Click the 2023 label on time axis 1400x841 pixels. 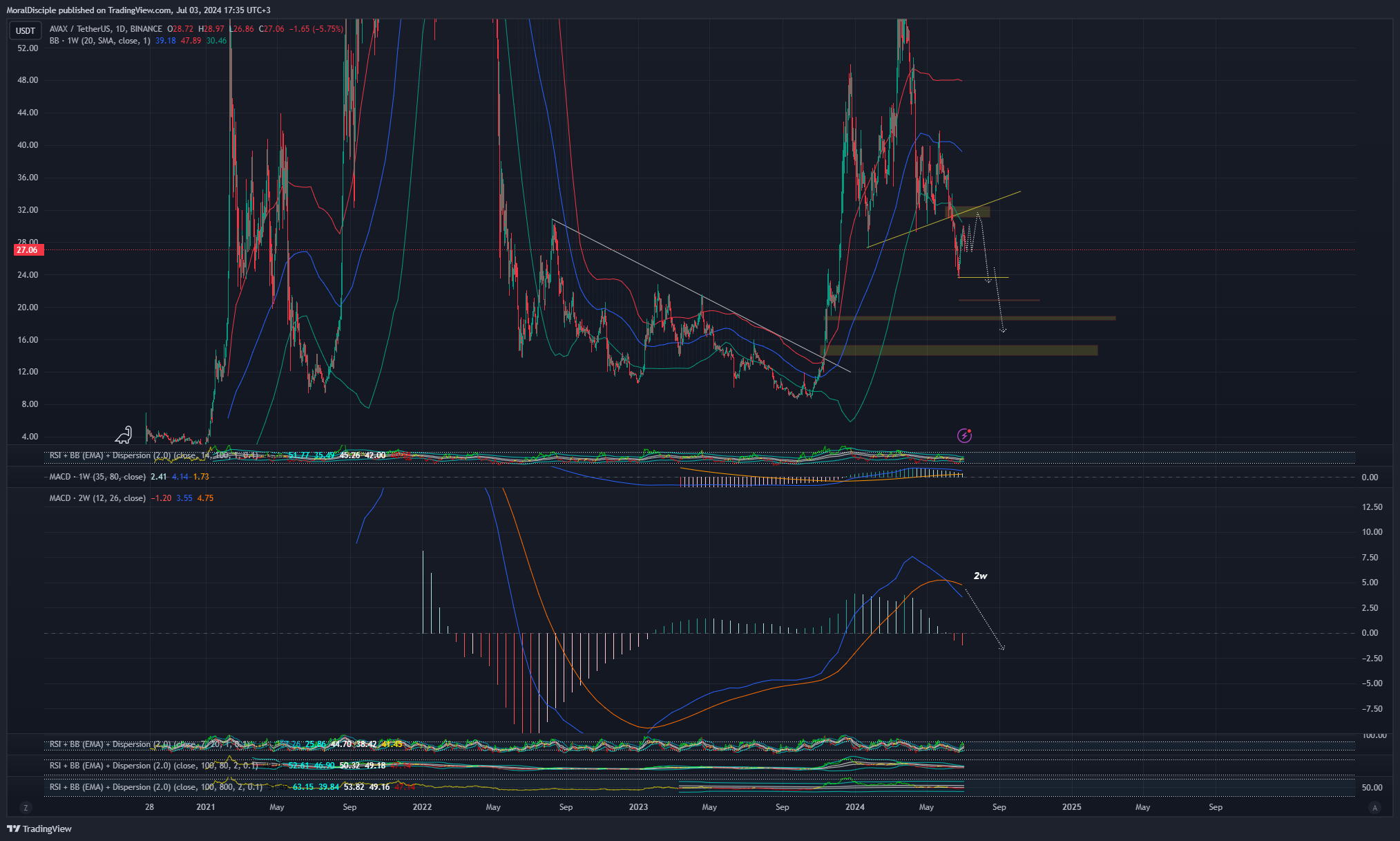639,807
